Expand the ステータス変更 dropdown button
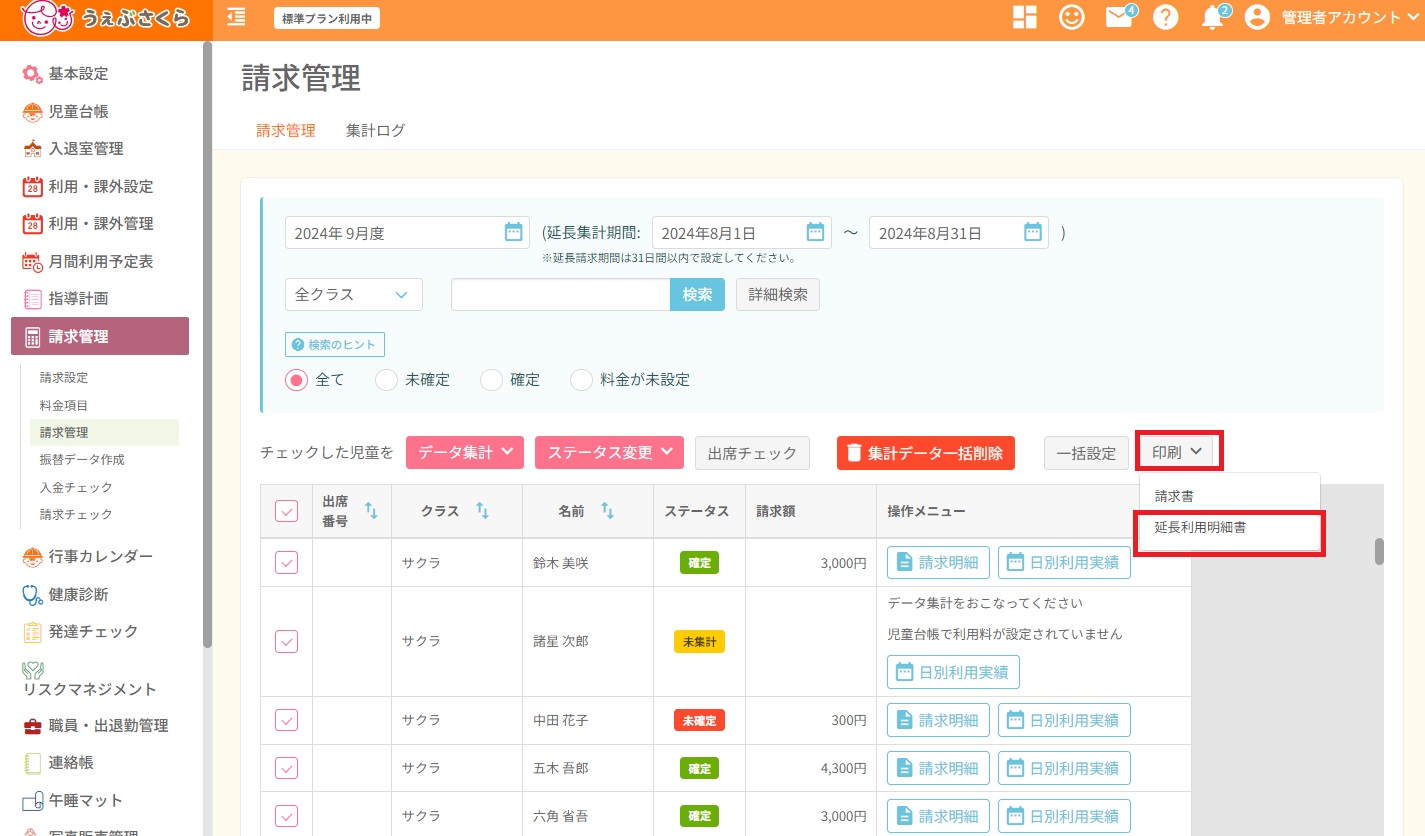This screenshot has width=1425, height=836. pyautogui.click(x=610, y=452)
